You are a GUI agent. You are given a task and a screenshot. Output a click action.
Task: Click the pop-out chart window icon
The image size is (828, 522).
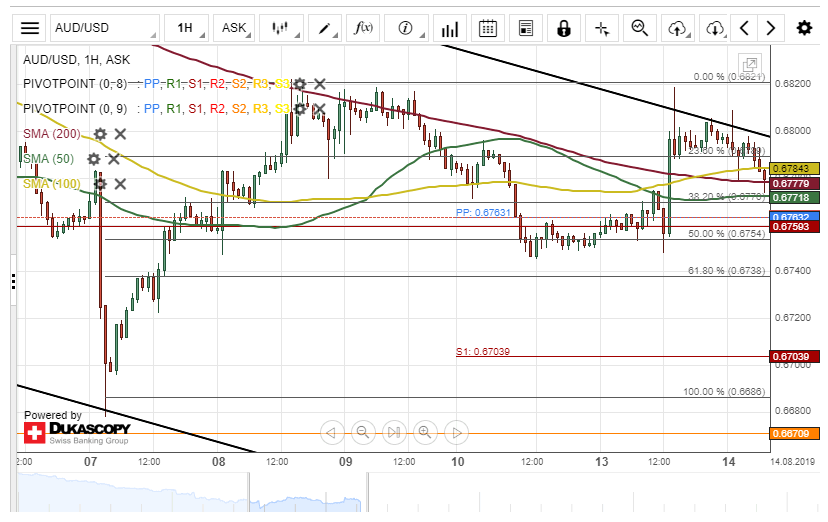point(749,64)
